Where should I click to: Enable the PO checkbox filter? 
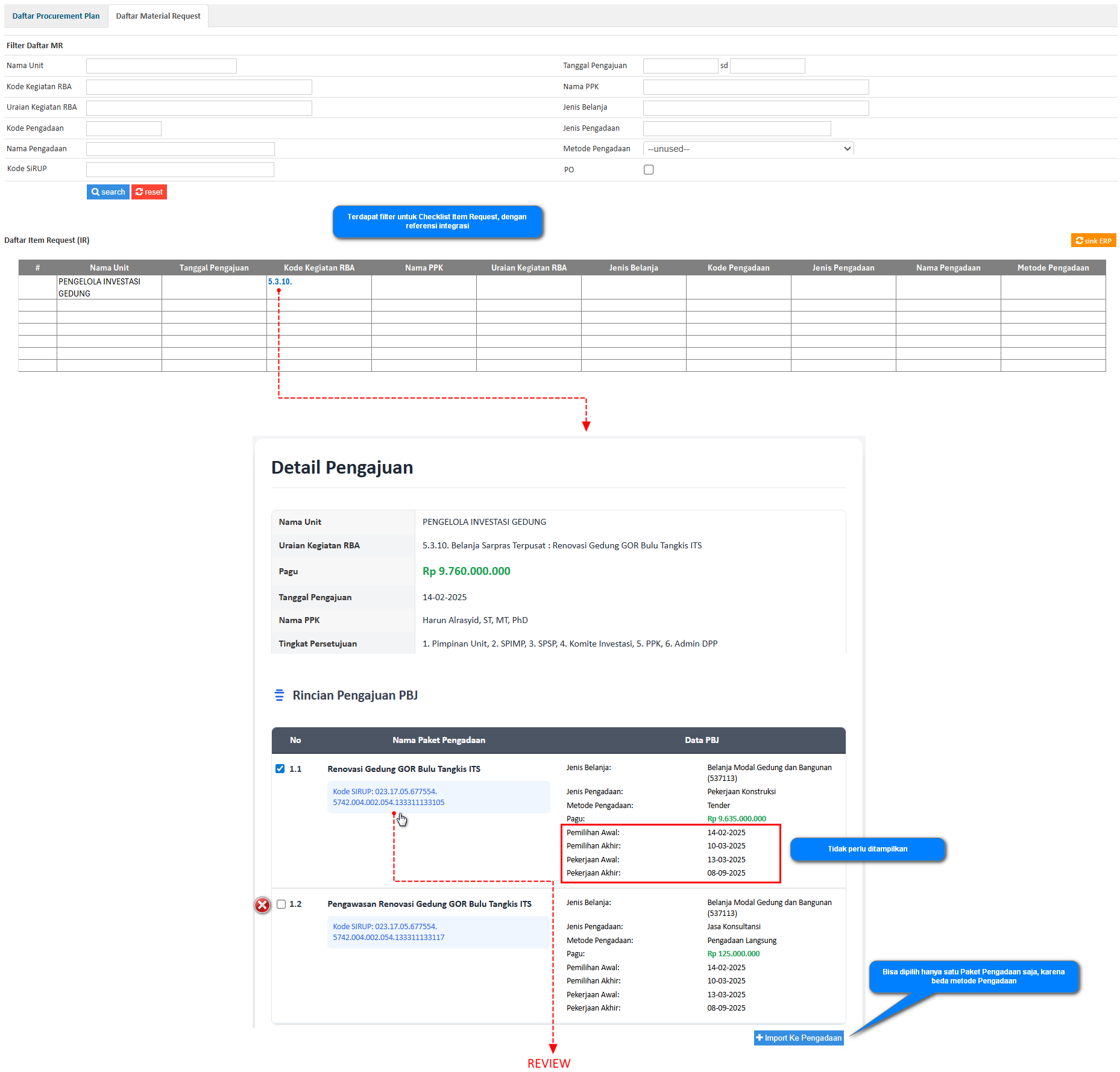(649, 169)
